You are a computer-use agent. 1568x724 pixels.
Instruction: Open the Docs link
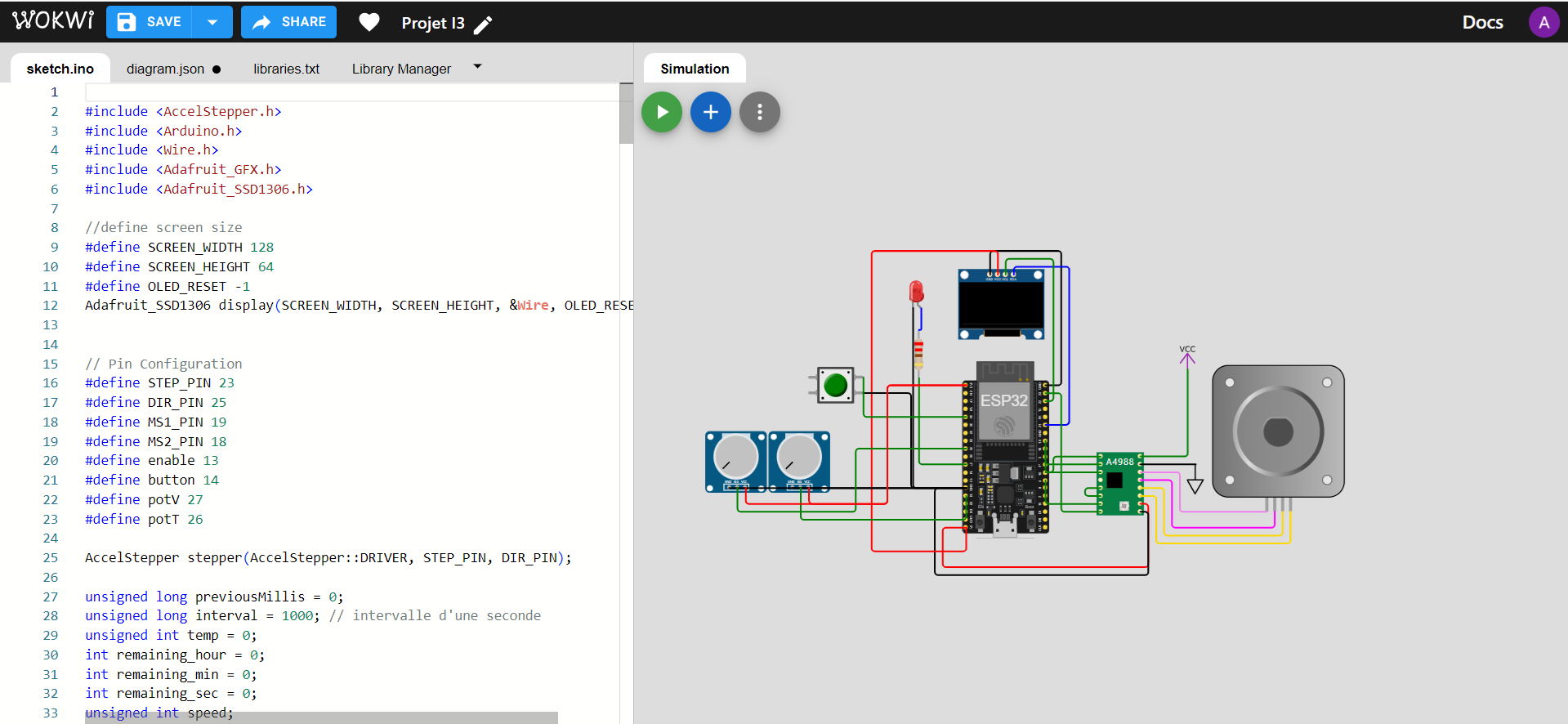pos(1482,22)
